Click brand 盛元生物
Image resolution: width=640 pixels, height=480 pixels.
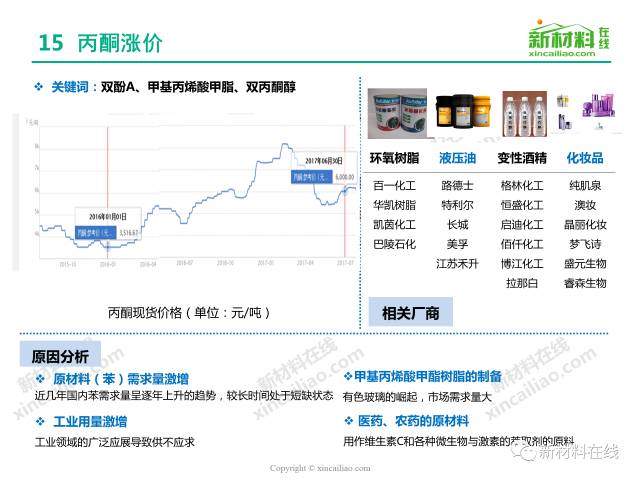click(x=585, y=264)
